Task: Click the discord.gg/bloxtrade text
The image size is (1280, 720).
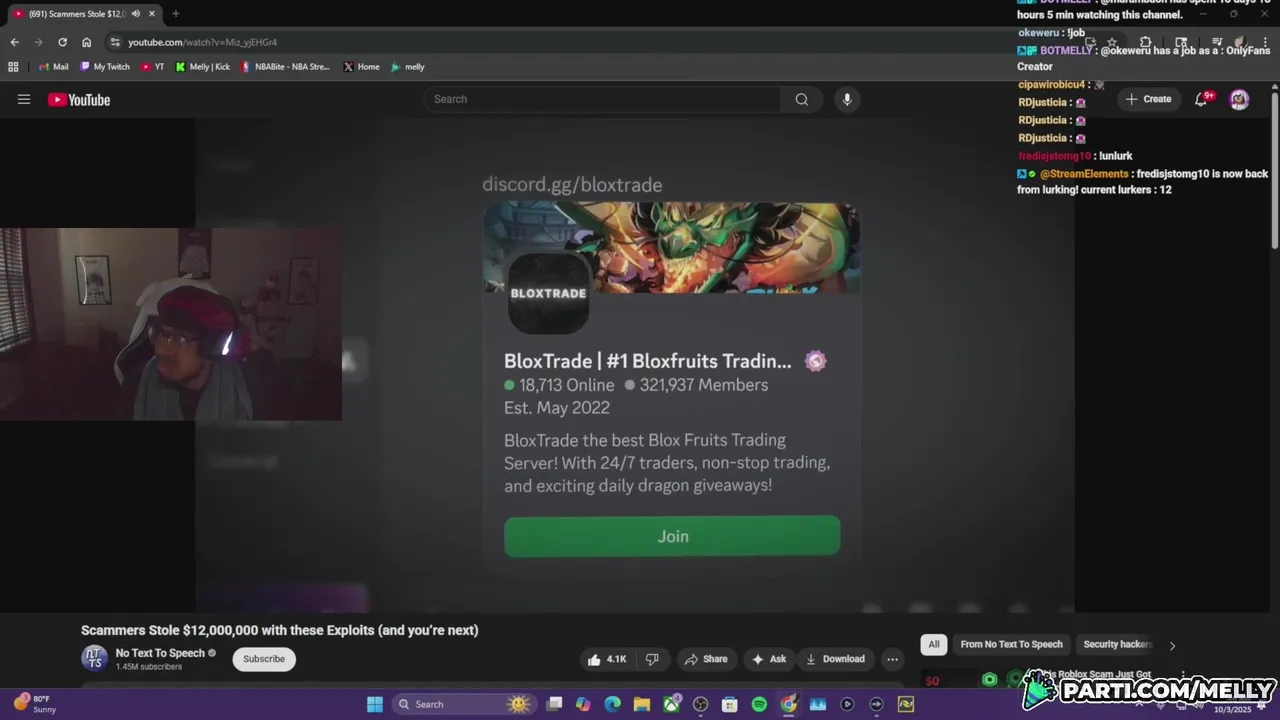Action: click(x=572, y=185)
